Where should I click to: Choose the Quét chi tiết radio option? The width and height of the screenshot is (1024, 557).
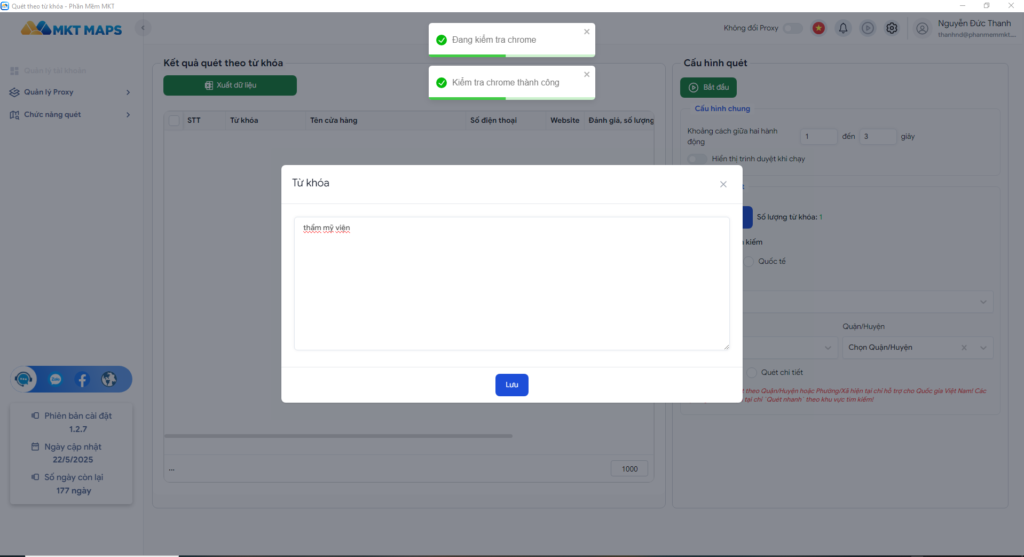750,372
